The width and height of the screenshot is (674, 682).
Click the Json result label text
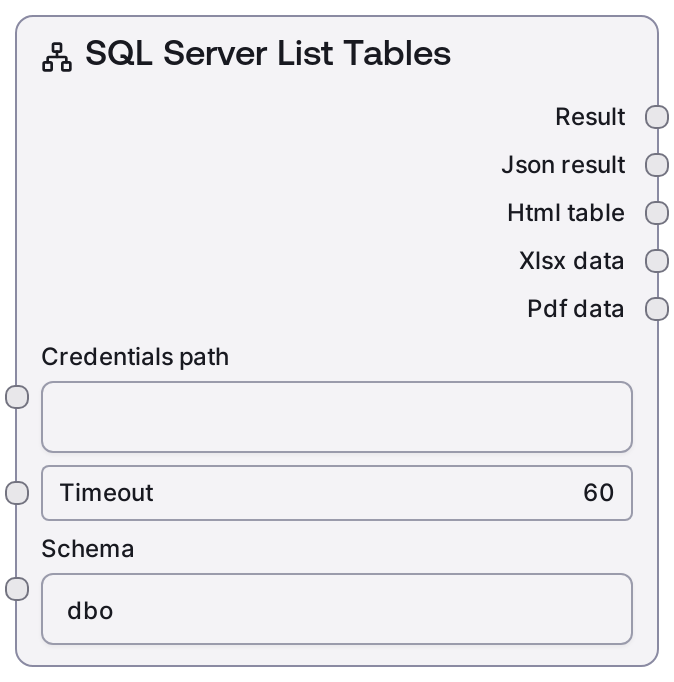(563, 165)
